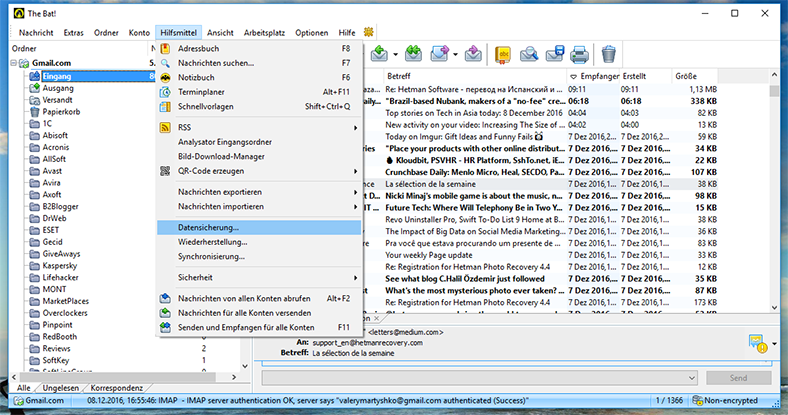This screenshot has height=415, width=788.
Task: Expand the RSS submenu
Action: 355,128
